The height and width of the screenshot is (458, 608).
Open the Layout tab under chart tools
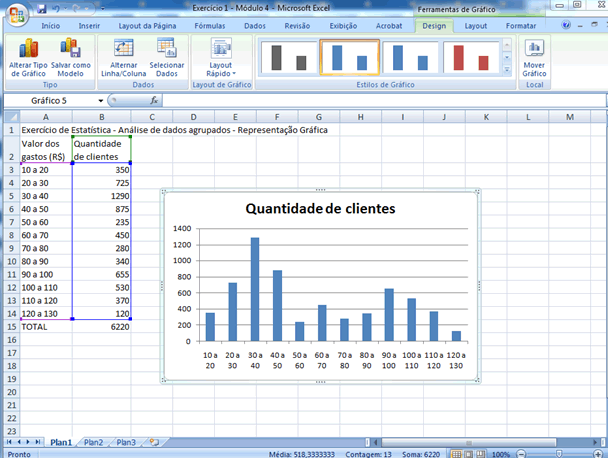pos(477,24)
